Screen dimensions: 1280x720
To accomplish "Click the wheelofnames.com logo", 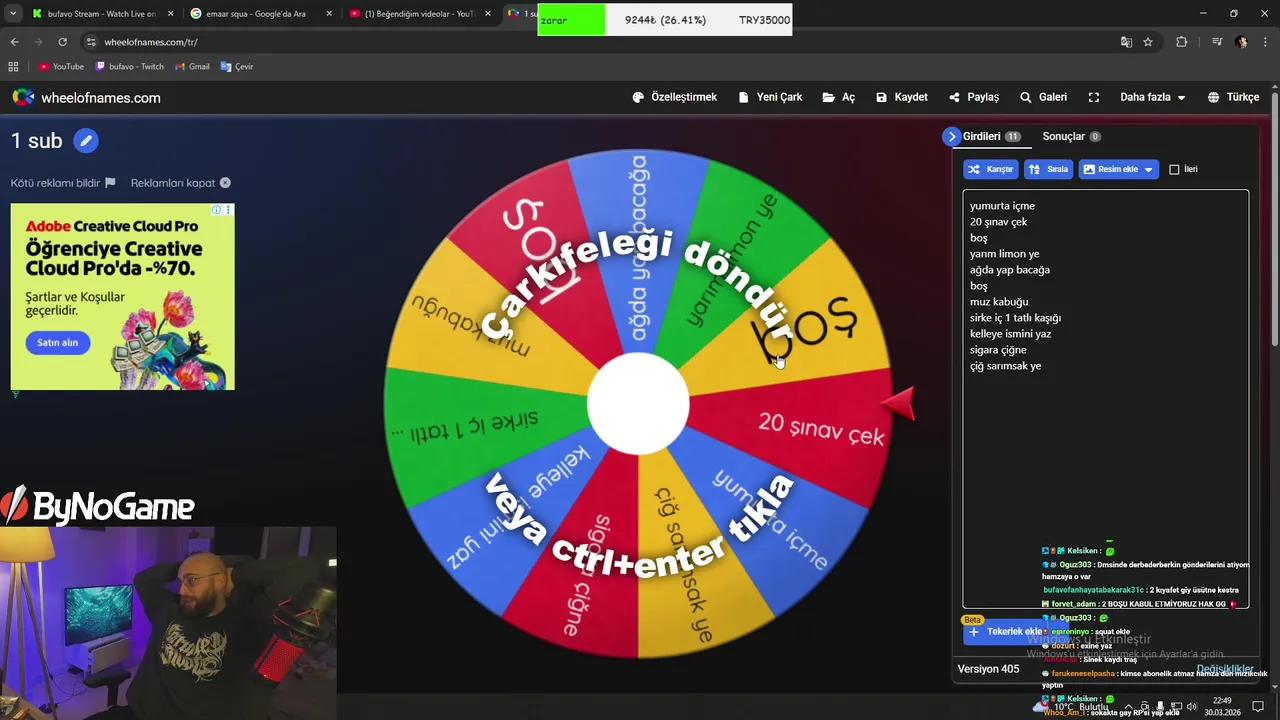I will 86,97.
